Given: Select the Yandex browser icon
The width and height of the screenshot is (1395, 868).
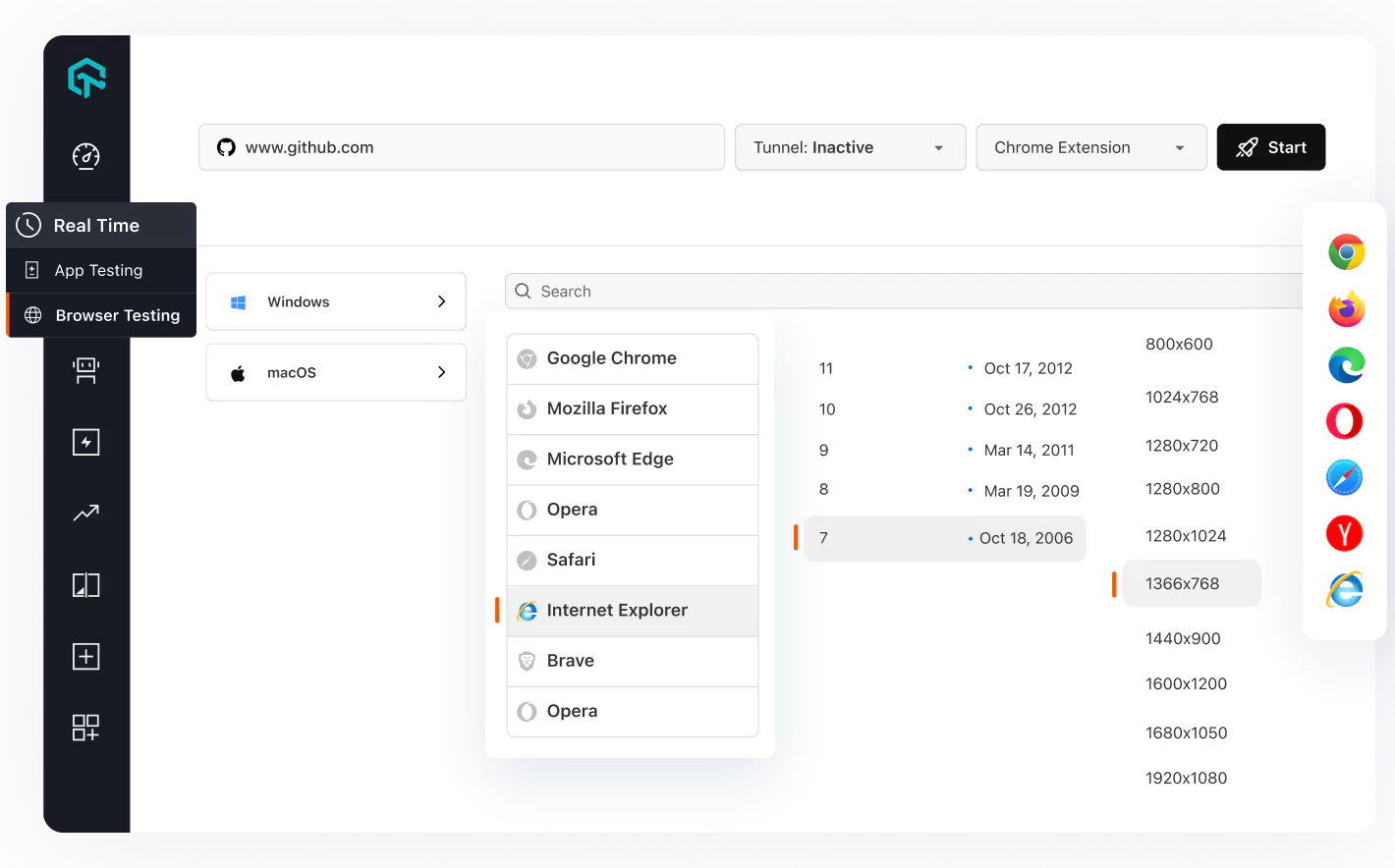Looking at the screenshot, I should pyautogui.click(x=1345, y=534).
